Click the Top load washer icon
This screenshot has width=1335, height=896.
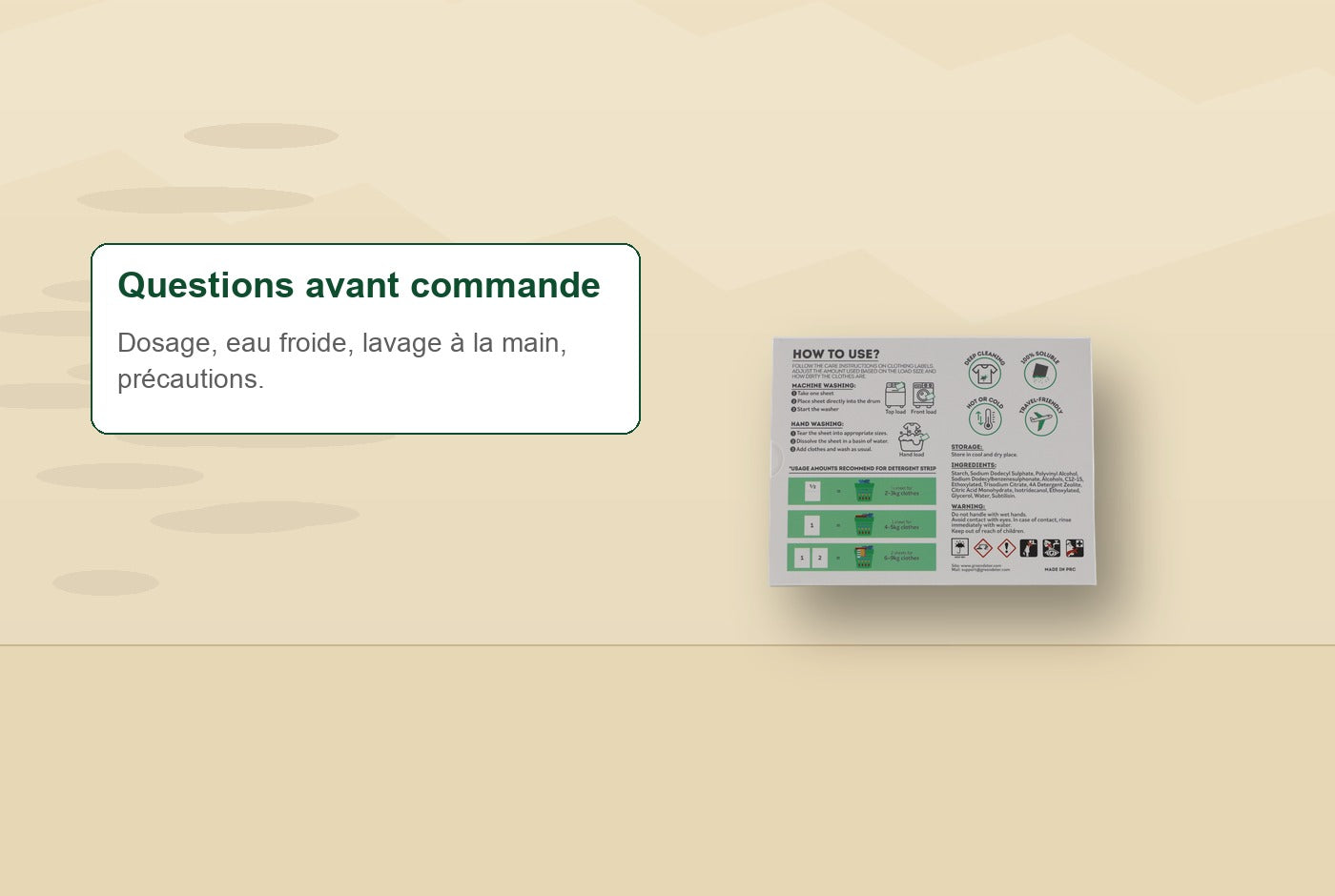point(895,396)
